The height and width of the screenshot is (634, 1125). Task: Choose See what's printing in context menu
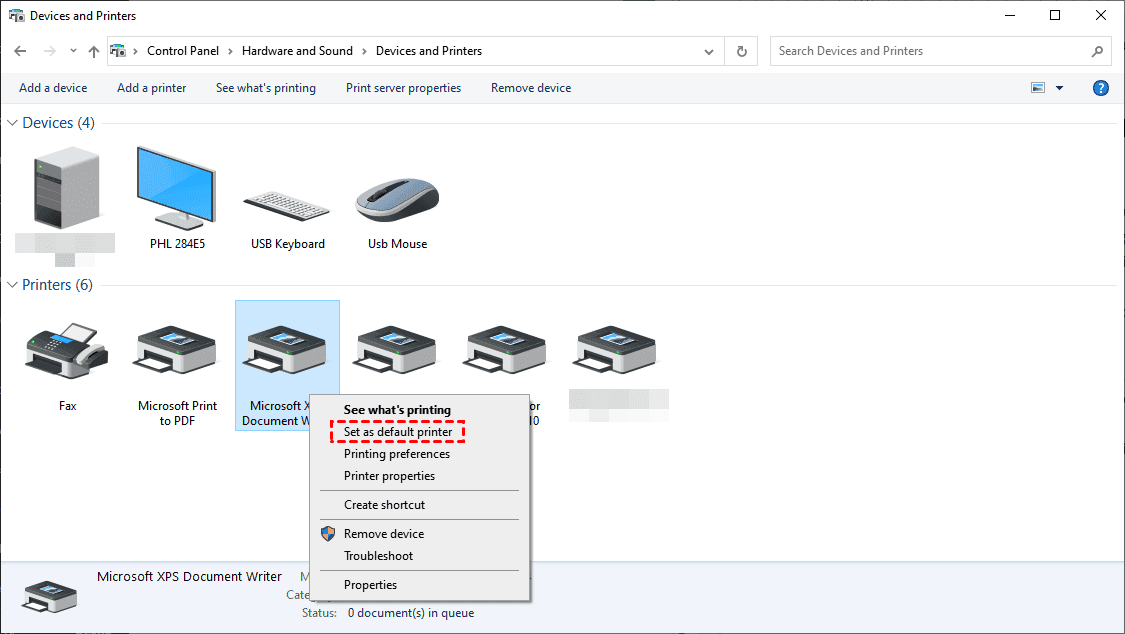pos(397,410)
